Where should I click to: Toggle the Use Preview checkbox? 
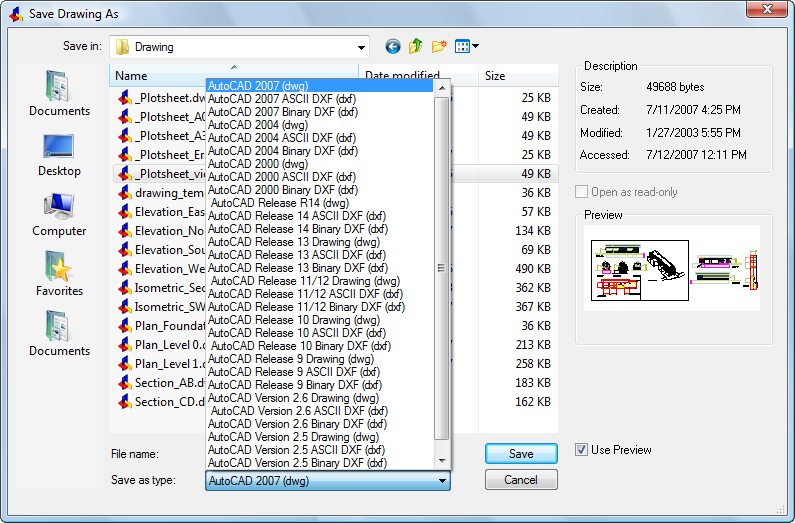pyautogui.click(x=581, y=450)
